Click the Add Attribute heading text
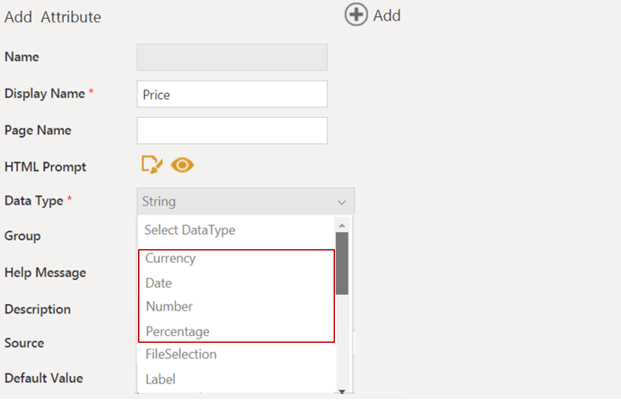The height and width of the screenshot is (400, 621). click(53, 17)
